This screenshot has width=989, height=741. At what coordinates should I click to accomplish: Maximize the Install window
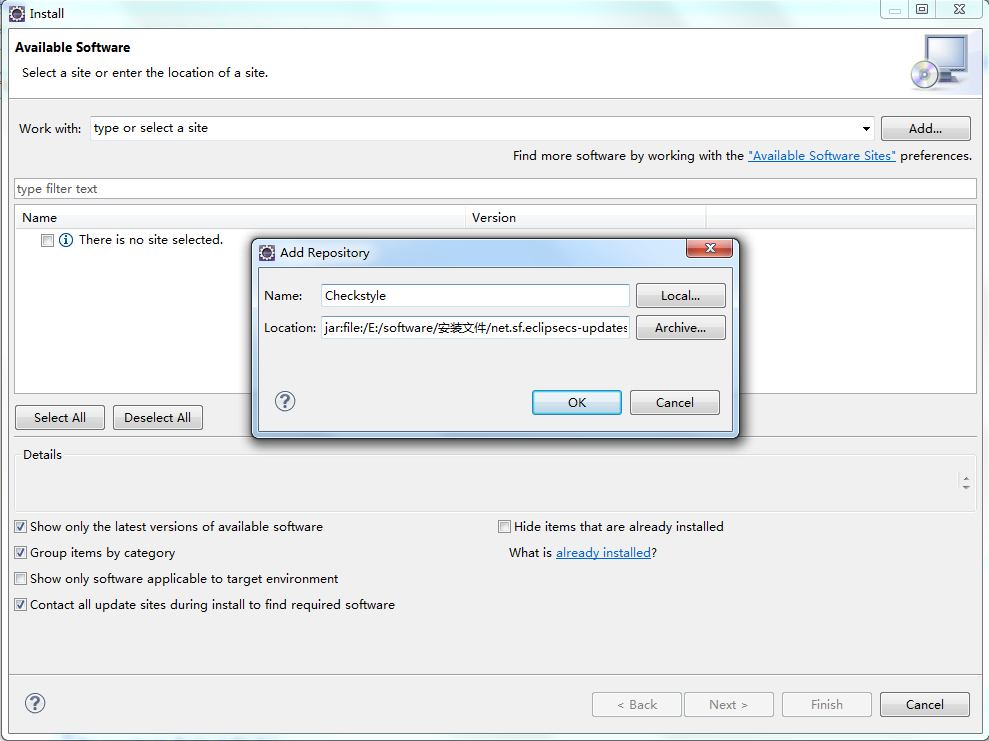click(922, 9)
